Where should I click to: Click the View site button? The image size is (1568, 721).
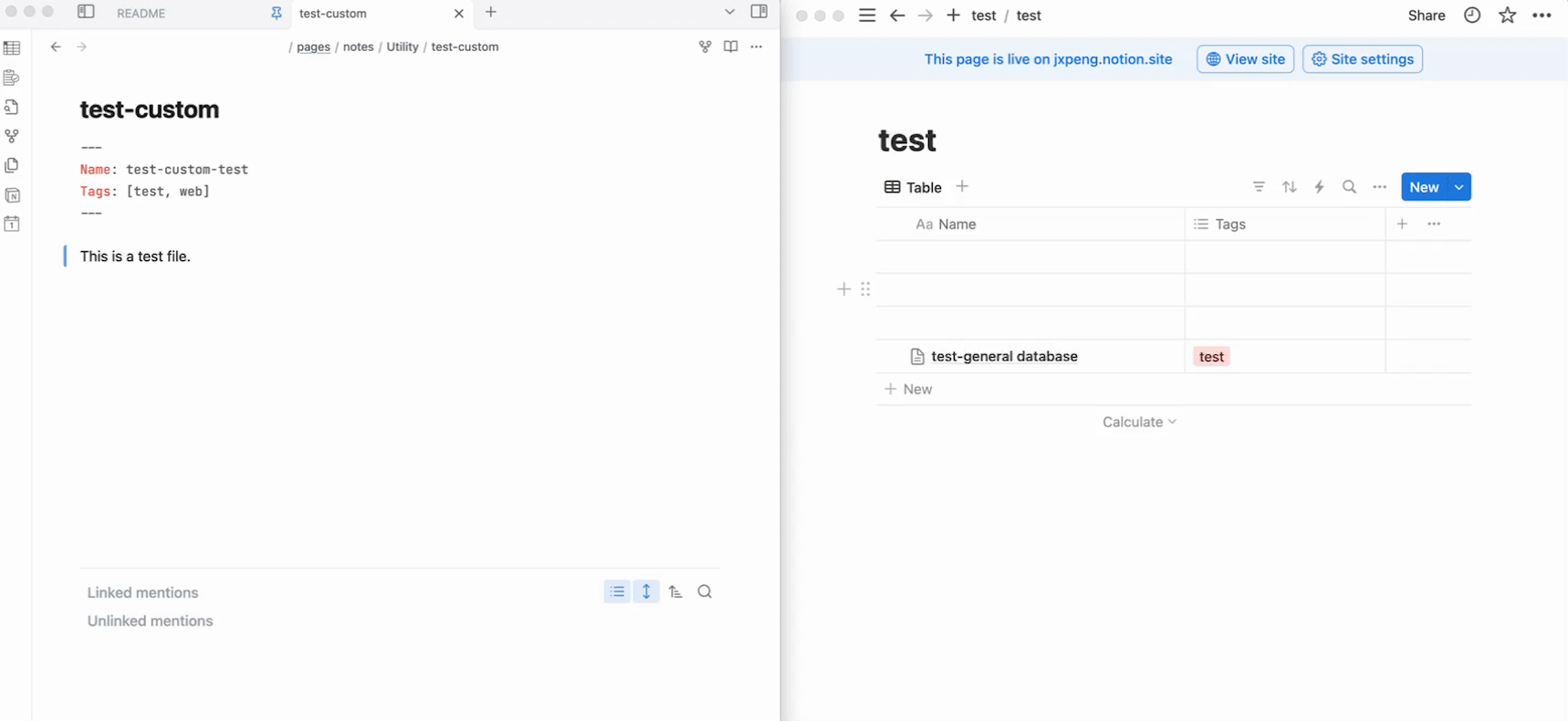tap(1245, 59)
